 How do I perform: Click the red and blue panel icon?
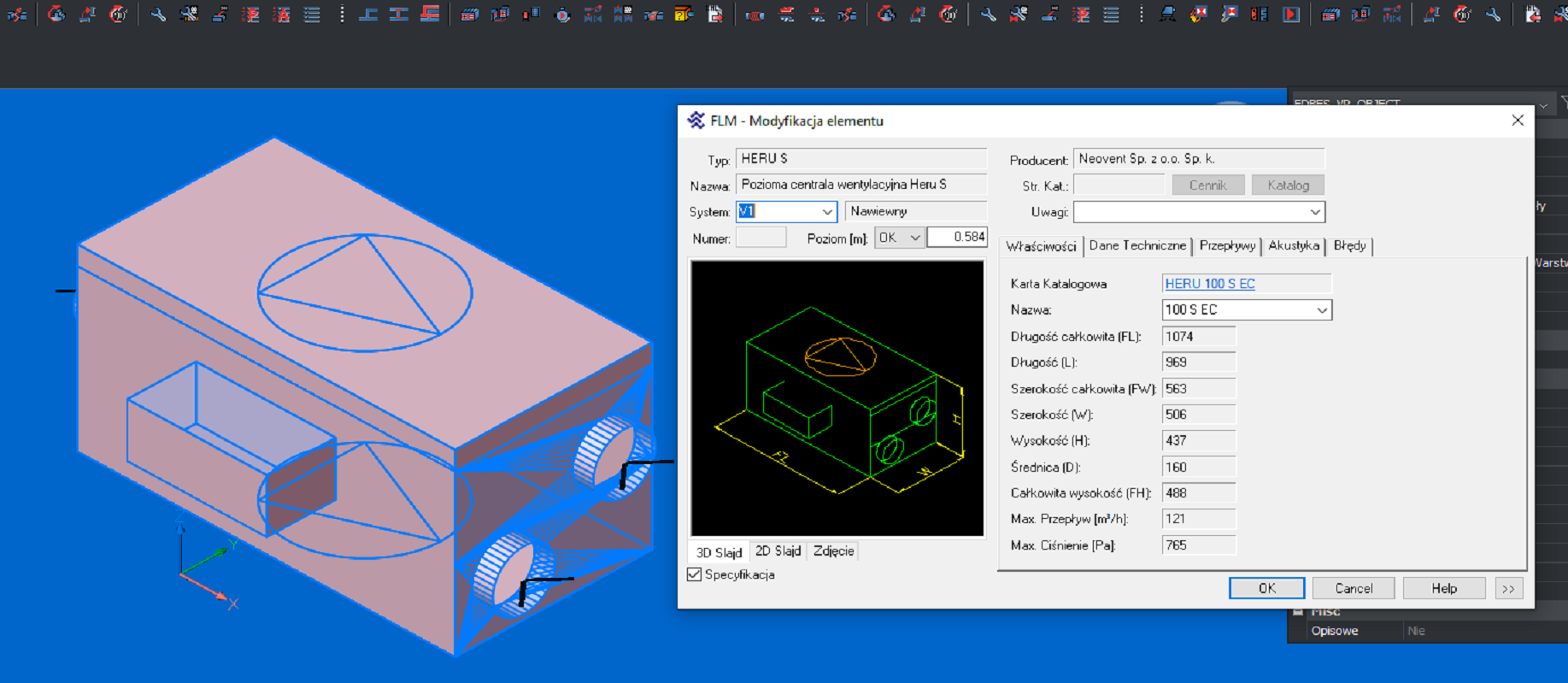coord(1260,15)
